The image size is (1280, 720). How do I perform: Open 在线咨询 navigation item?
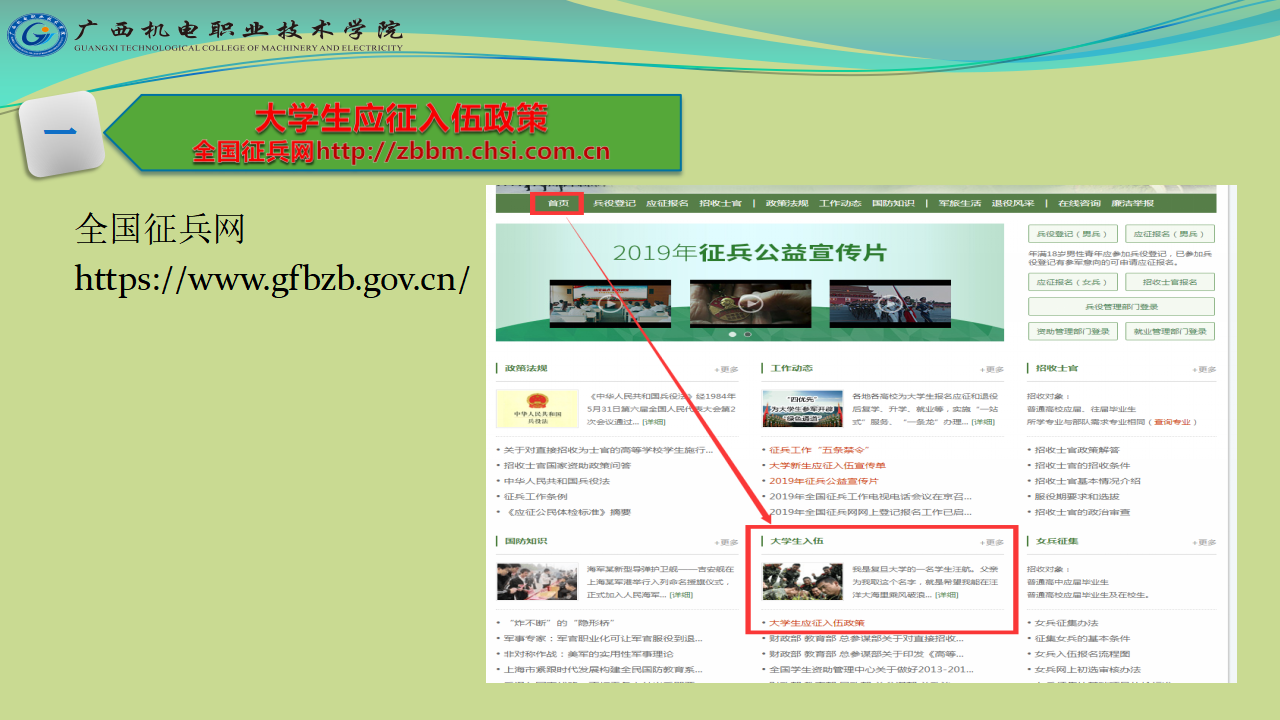pos(1078,204)
